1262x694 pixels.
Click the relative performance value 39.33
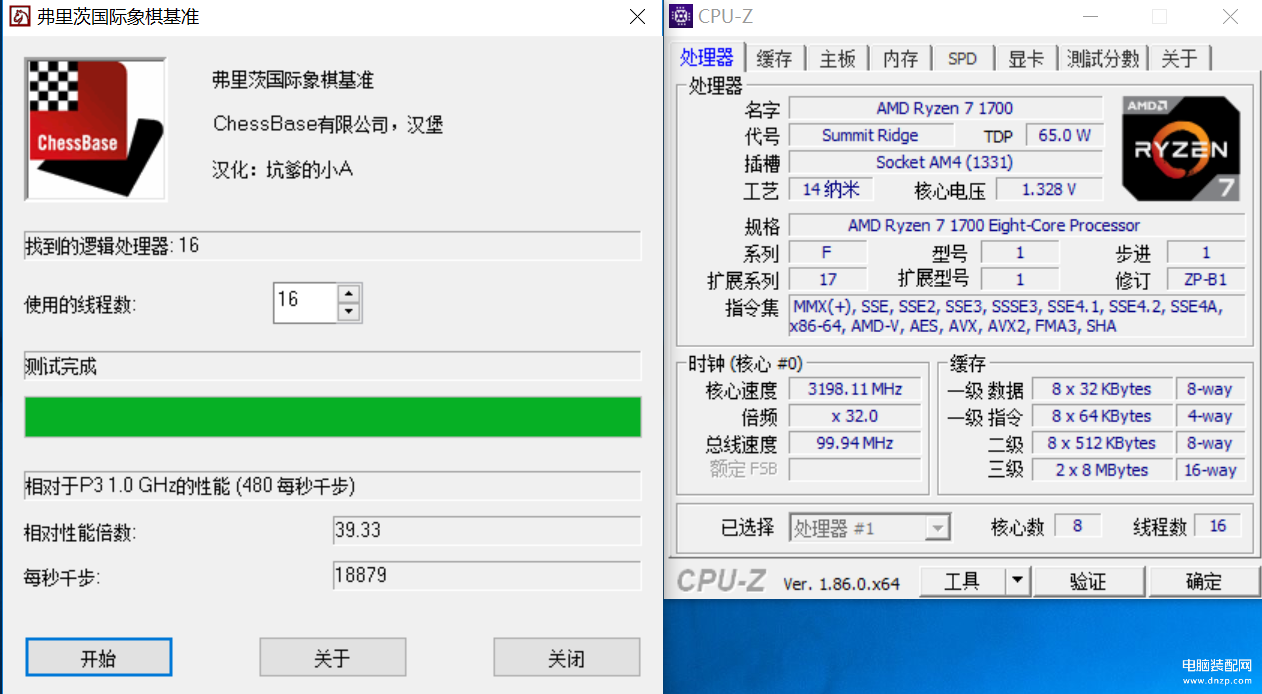pyautogui.click(x=487, y=530)
